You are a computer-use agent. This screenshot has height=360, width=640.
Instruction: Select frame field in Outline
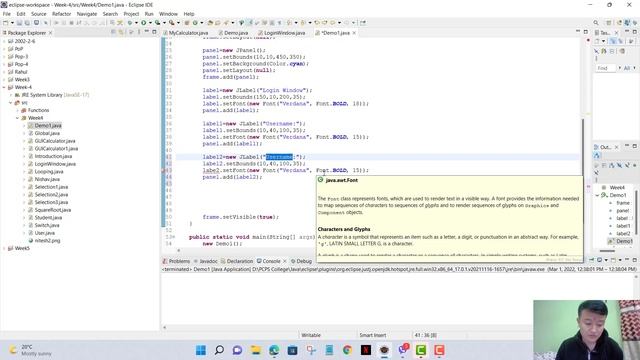[623, 203]
